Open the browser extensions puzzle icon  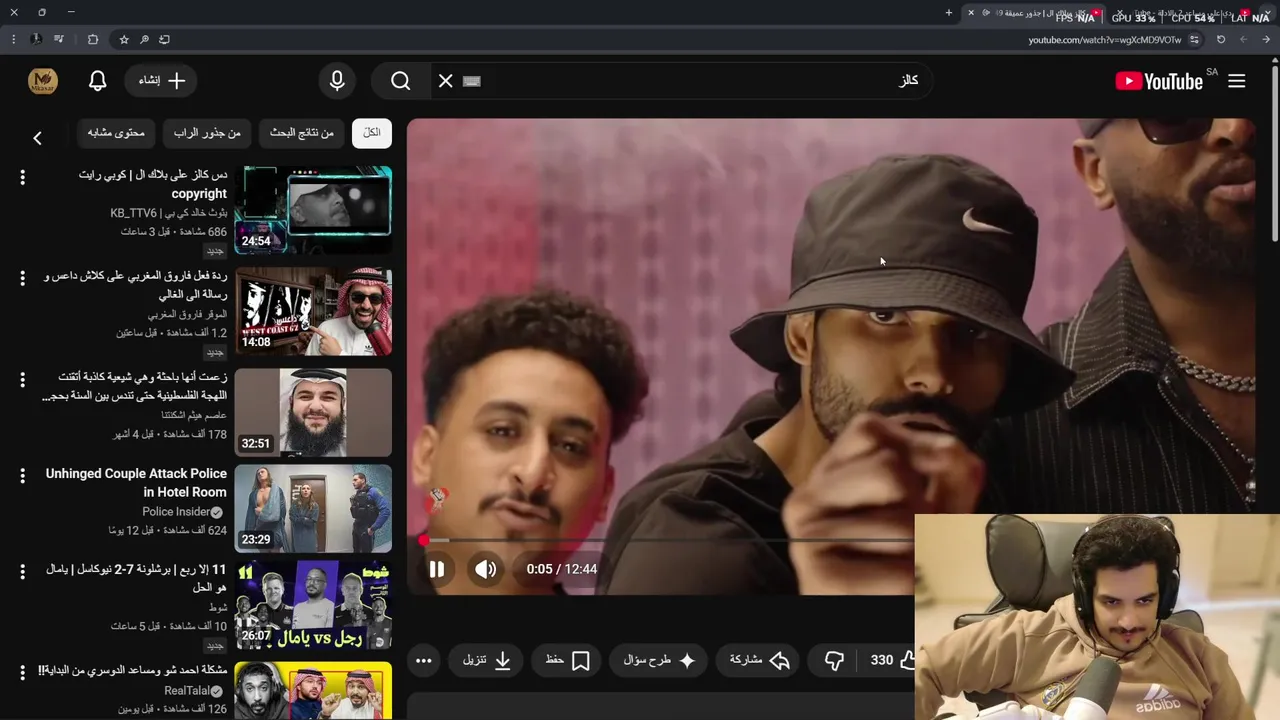point(93,40)
